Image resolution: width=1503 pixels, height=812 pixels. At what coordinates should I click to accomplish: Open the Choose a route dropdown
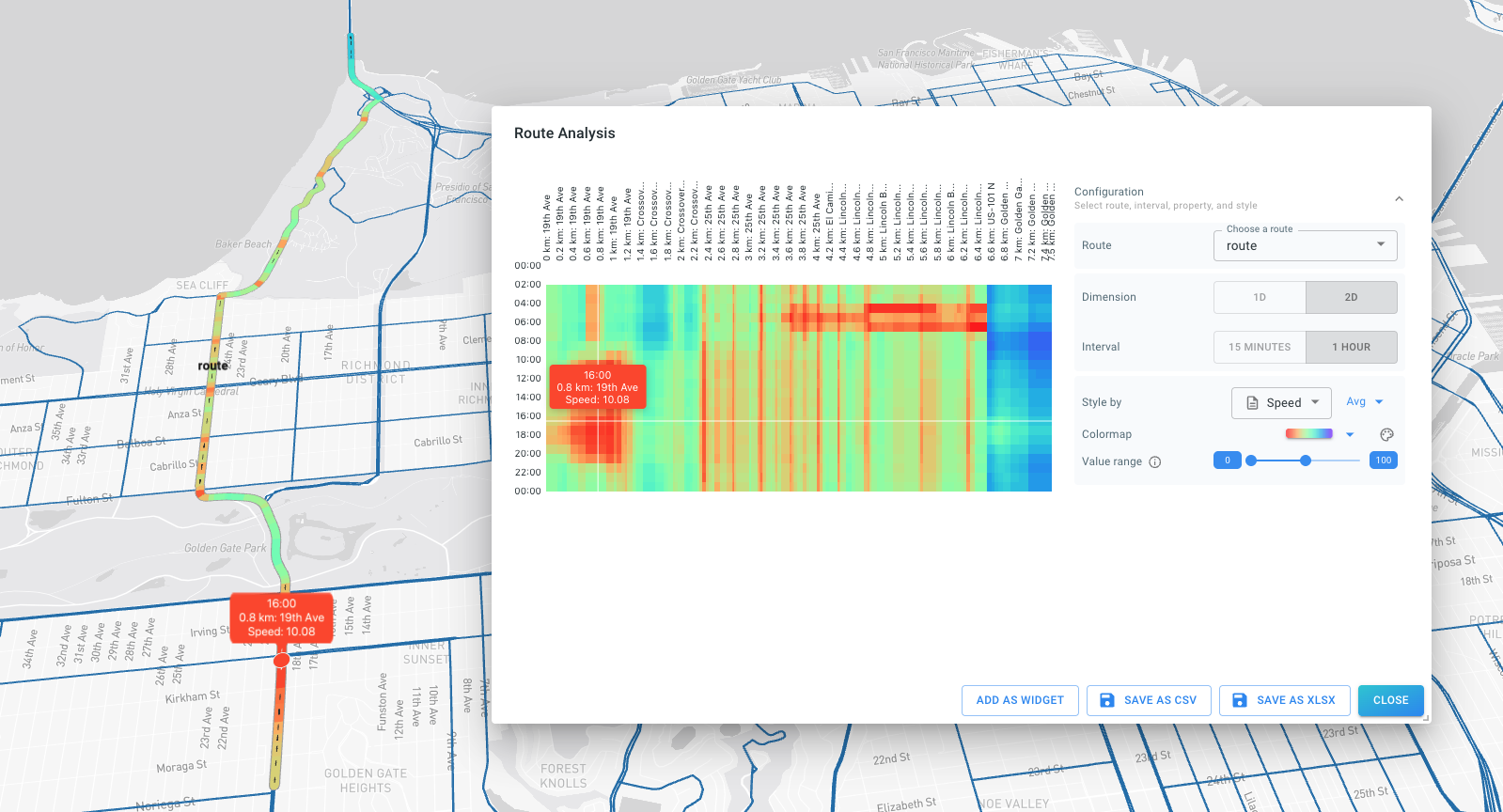click(x=1305, y=246)
